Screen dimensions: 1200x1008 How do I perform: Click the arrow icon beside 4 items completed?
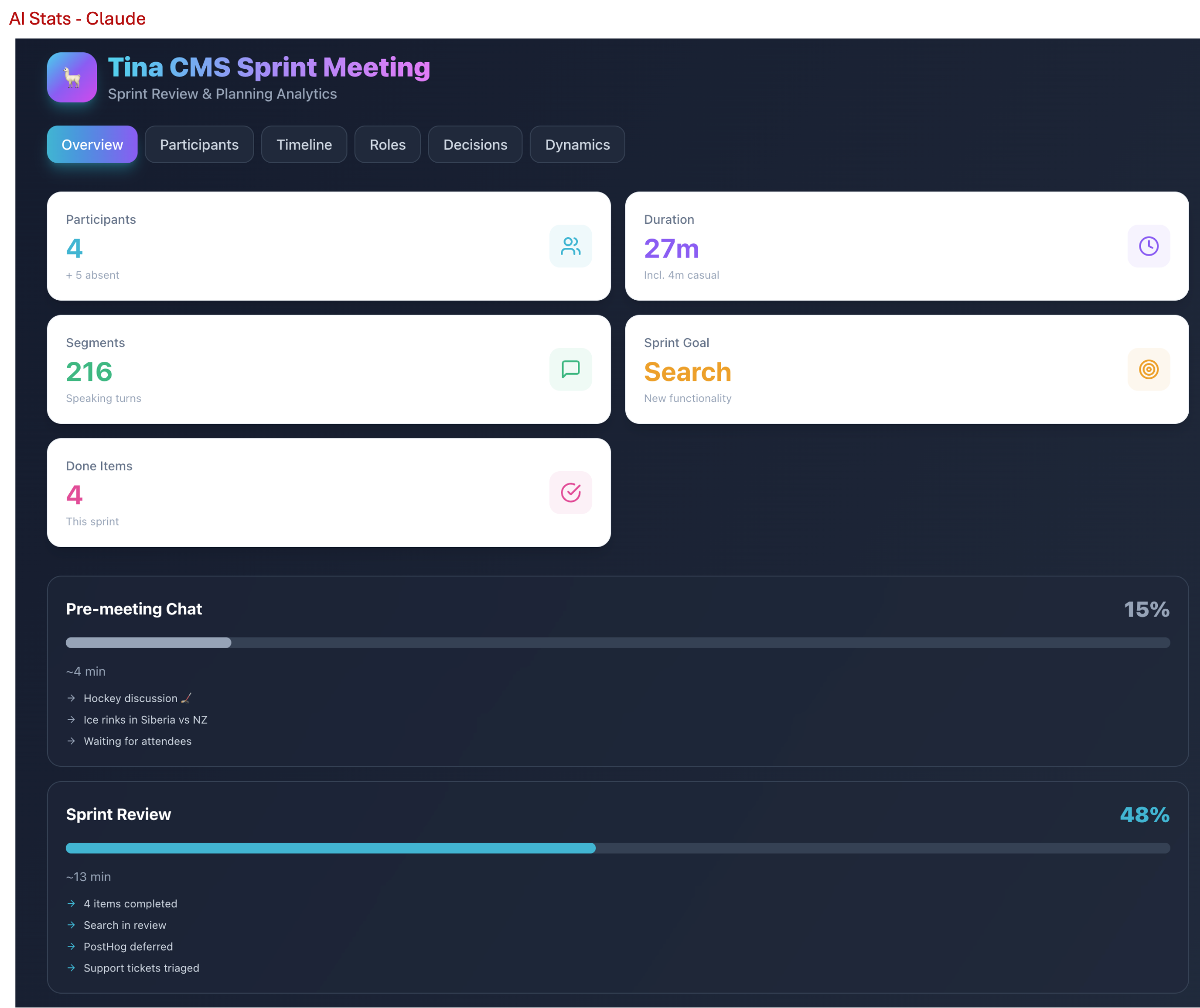pyautogui.click(x=71, y=903)
